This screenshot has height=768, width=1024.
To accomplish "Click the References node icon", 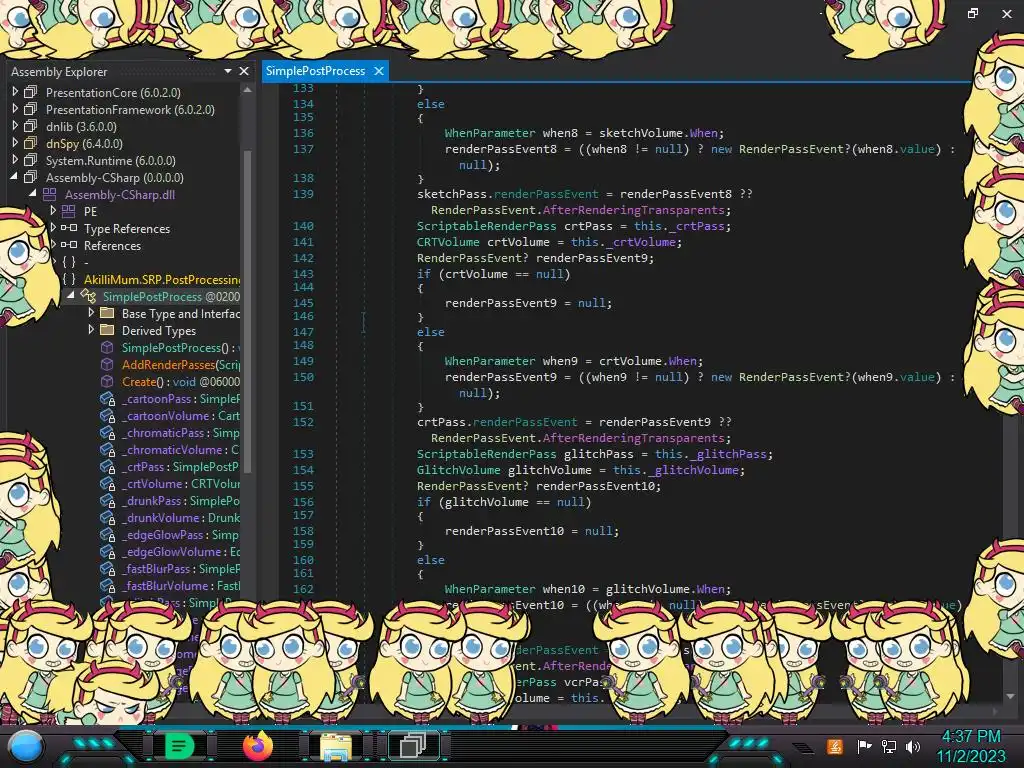I will click(69, 245).
